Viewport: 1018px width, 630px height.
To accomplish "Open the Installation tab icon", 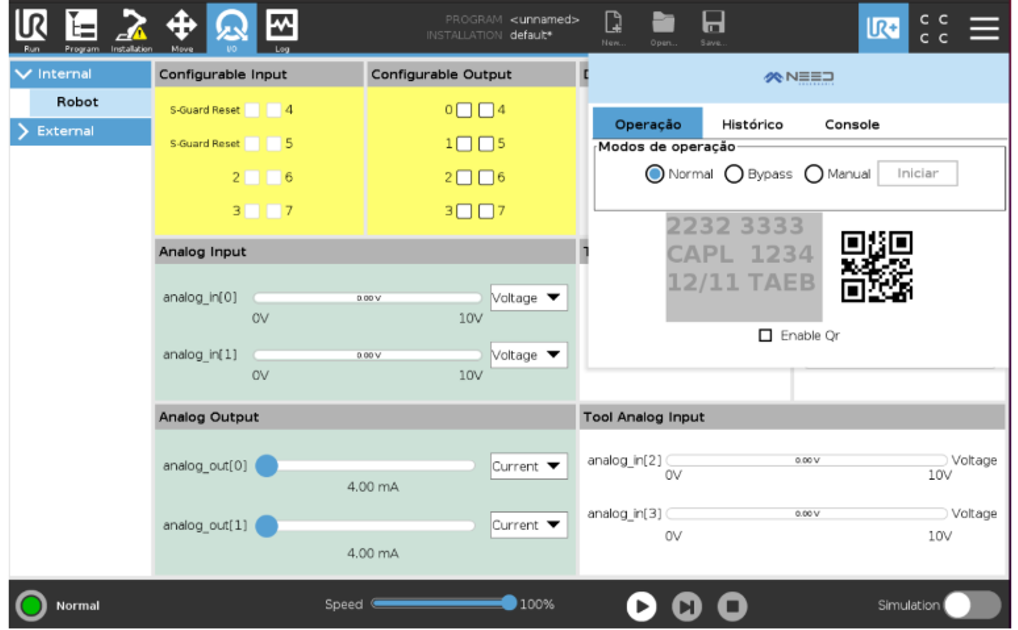I will pos(131,28).
